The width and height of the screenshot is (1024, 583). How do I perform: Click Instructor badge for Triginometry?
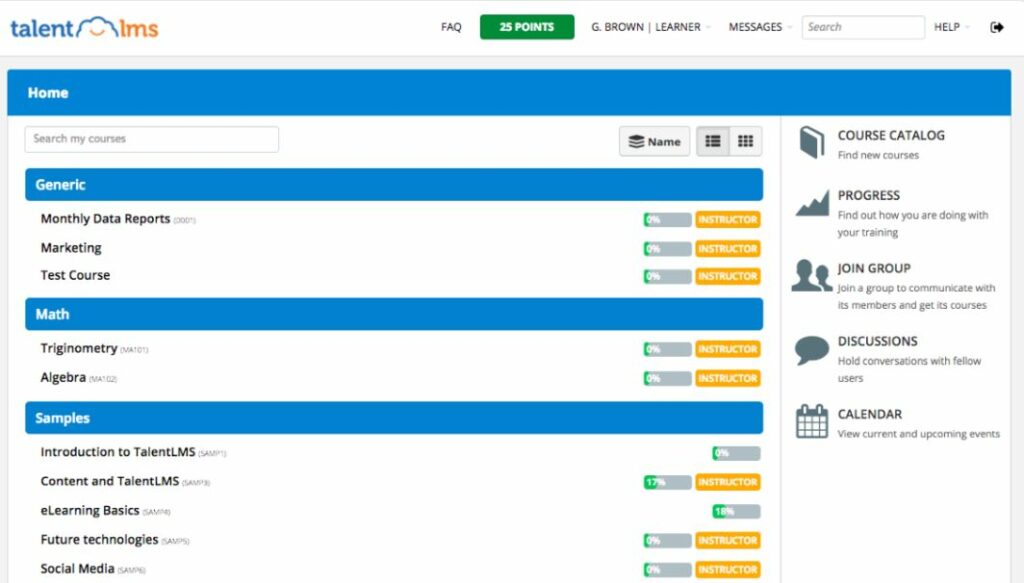[x=728, y=349]
